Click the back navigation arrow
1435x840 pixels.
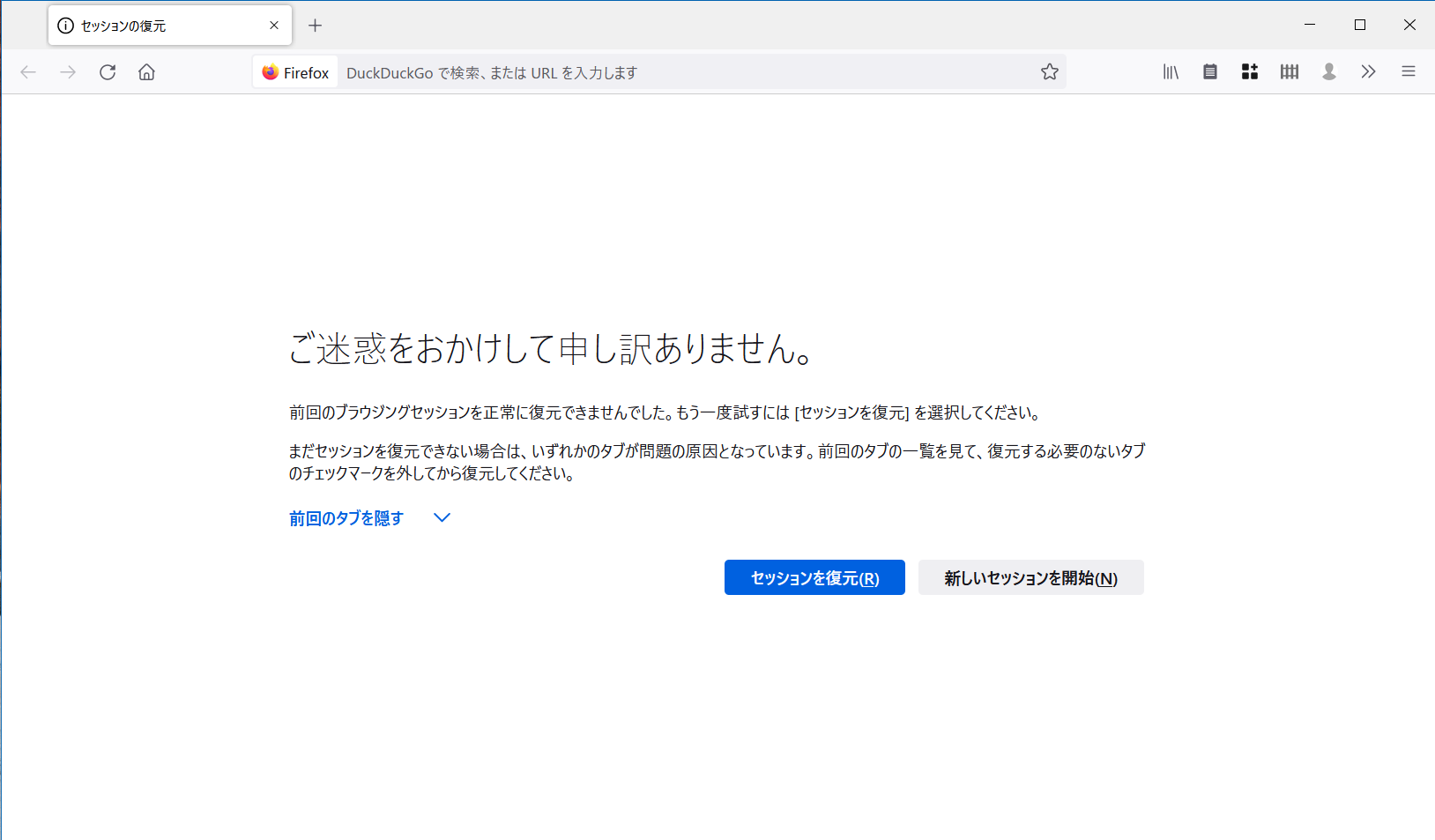(x=28, y=71)
